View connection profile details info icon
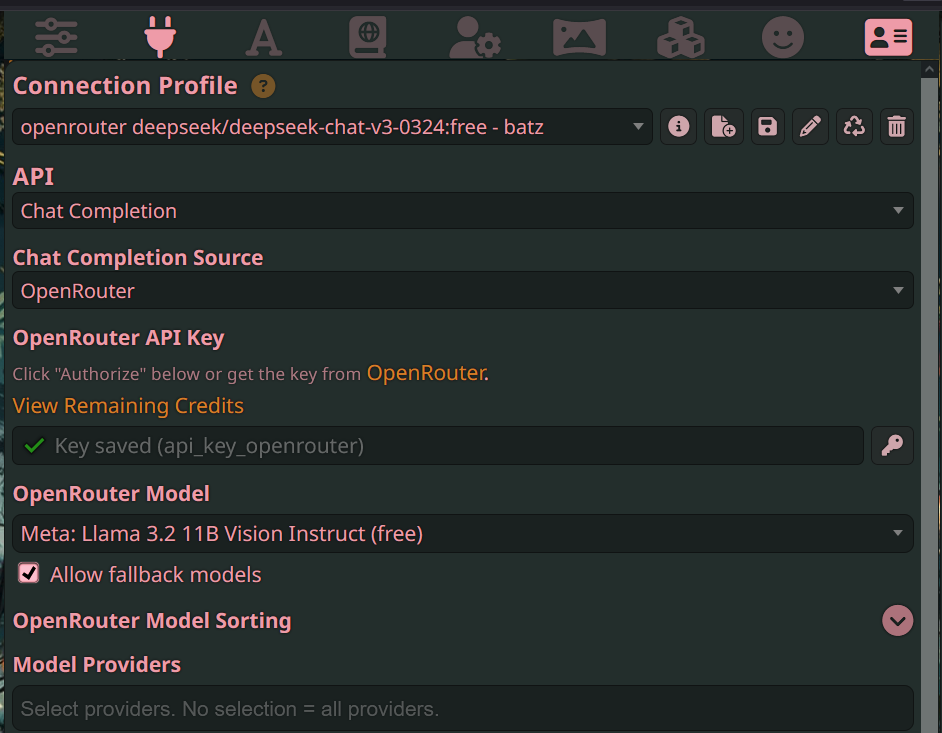Viewport: 942px width, 733px height. pos(678,127)
